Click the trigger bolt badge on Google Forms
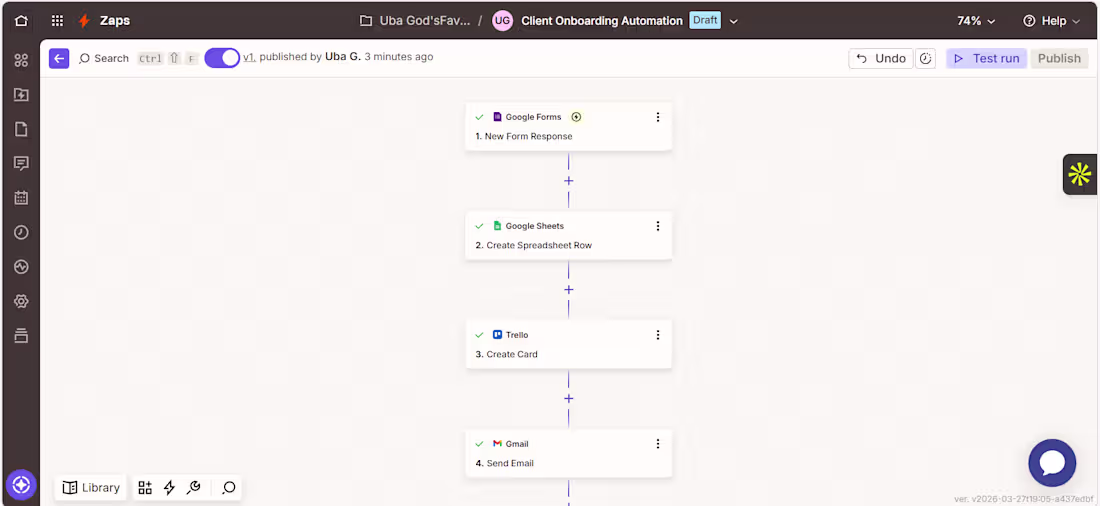1100x506 pixels. point(576,117)
